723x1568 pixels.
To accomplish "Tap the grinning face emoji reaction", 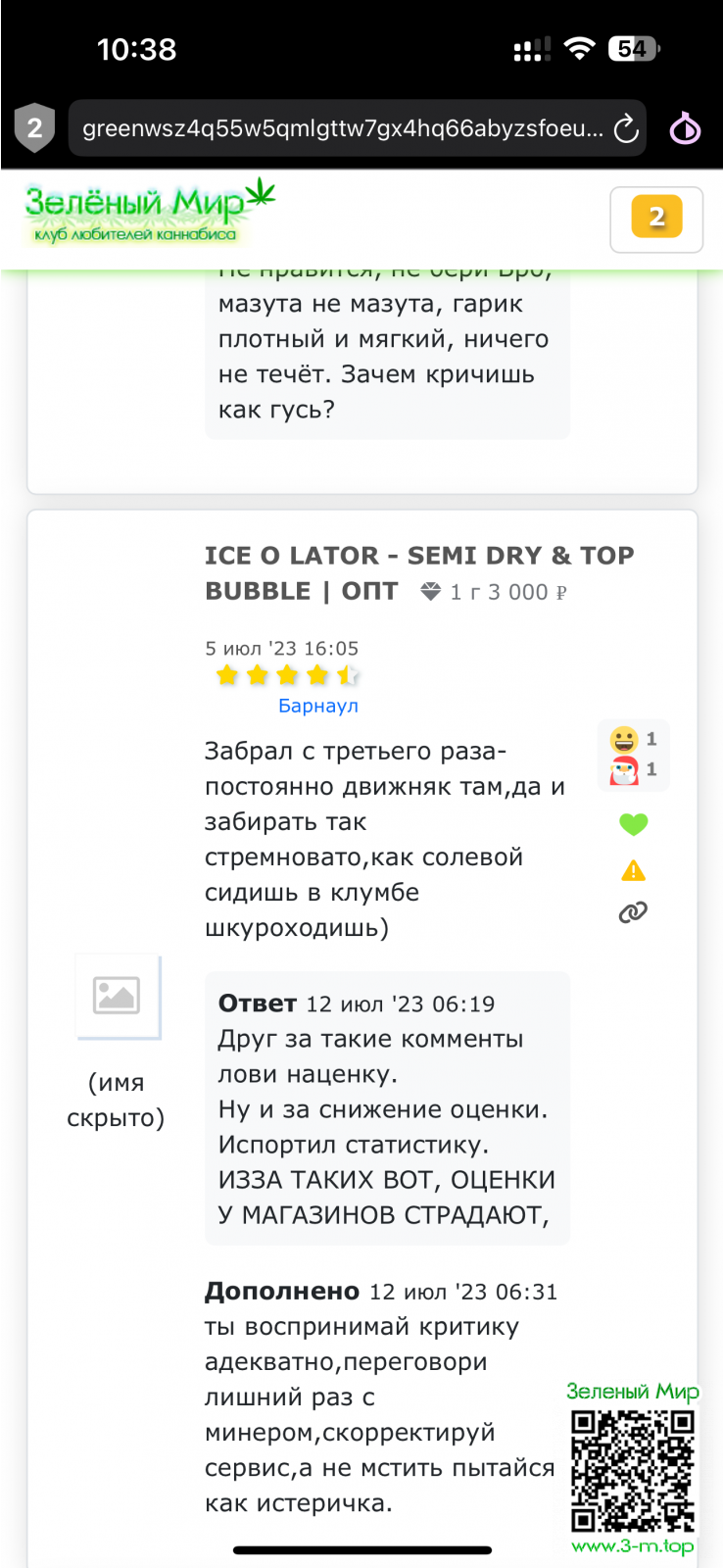I will tap(624, 739).
